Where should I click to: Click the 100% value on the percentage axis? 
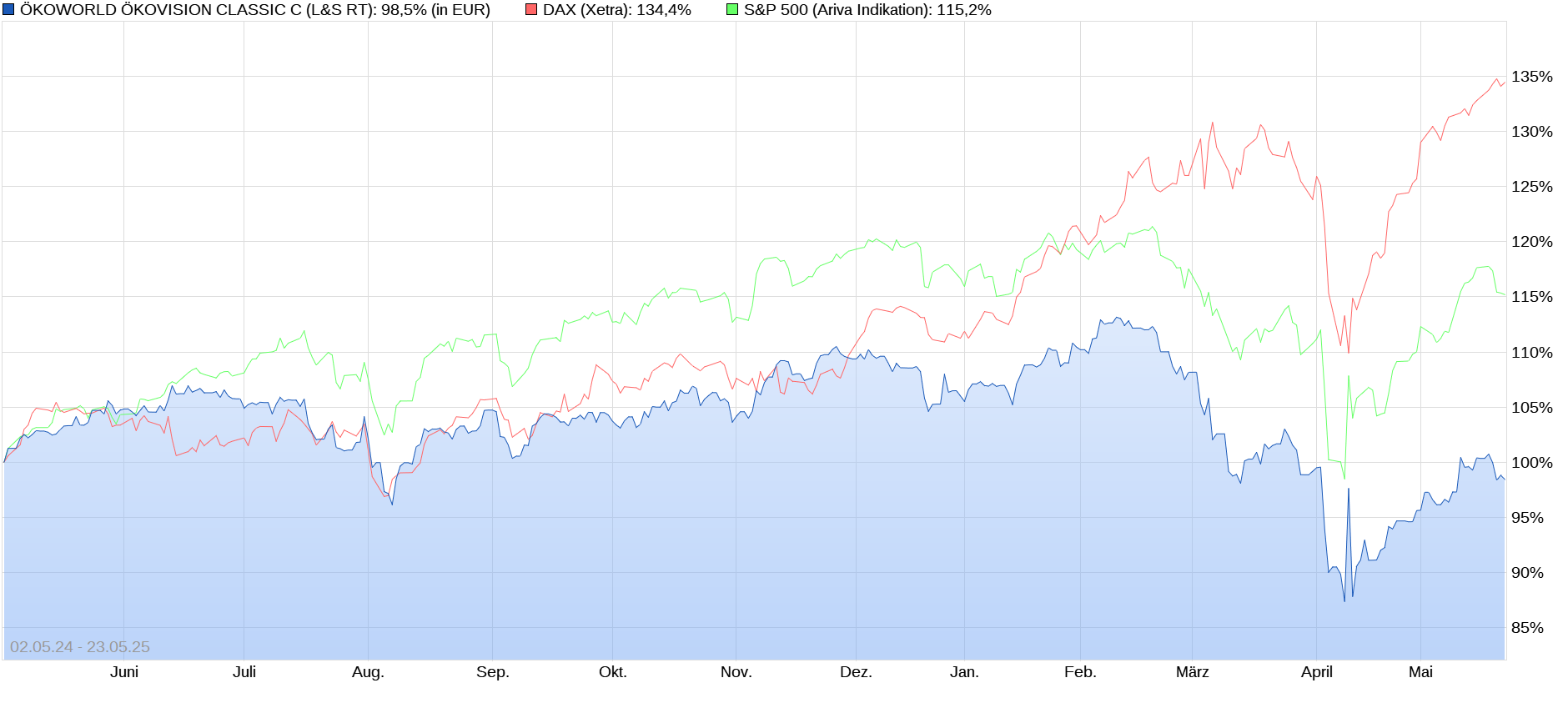[x=1532, y=463]
